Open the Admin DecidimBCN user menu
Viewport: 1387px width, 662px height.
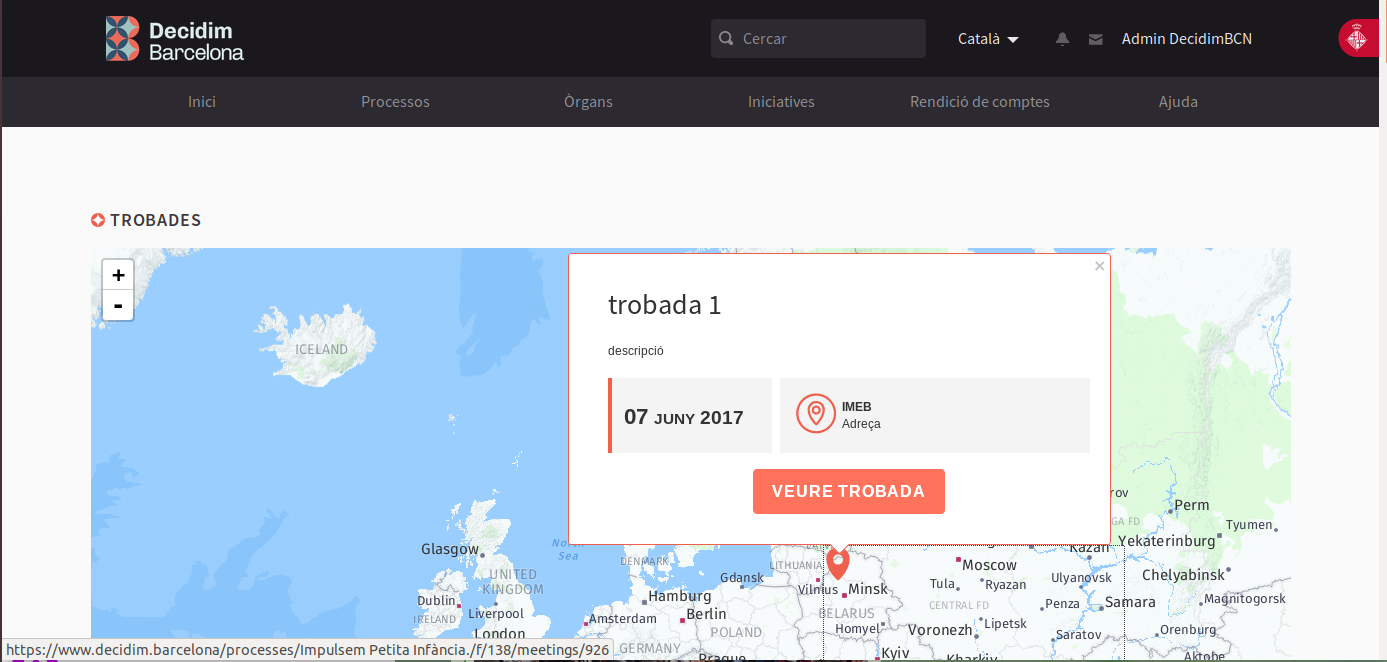(x=1186, y=39)
